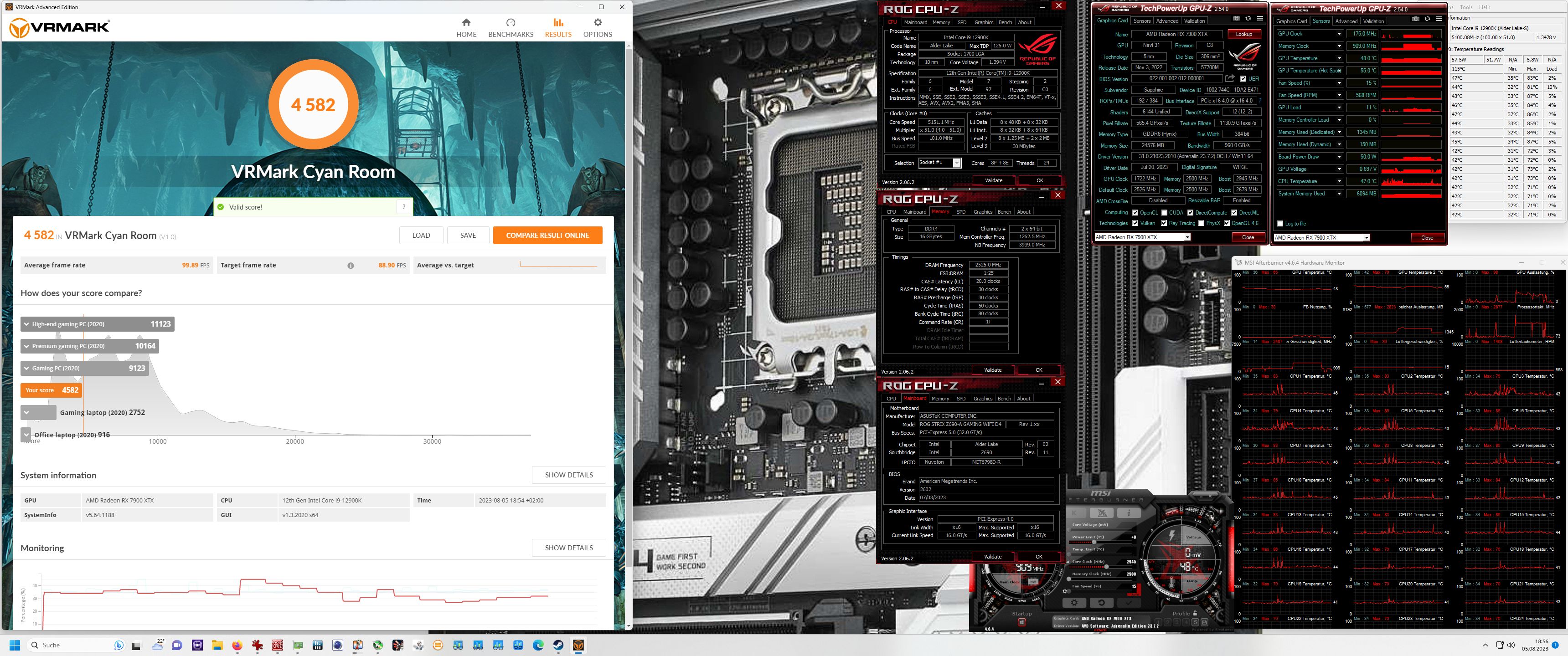Open Windows Start menu
The height and width of the screenshot is (656, 1568).
coord(15,645)
